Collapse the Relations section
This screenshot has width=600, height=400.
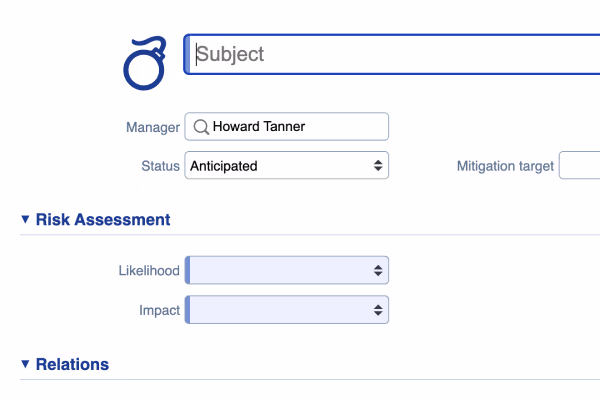25,364
